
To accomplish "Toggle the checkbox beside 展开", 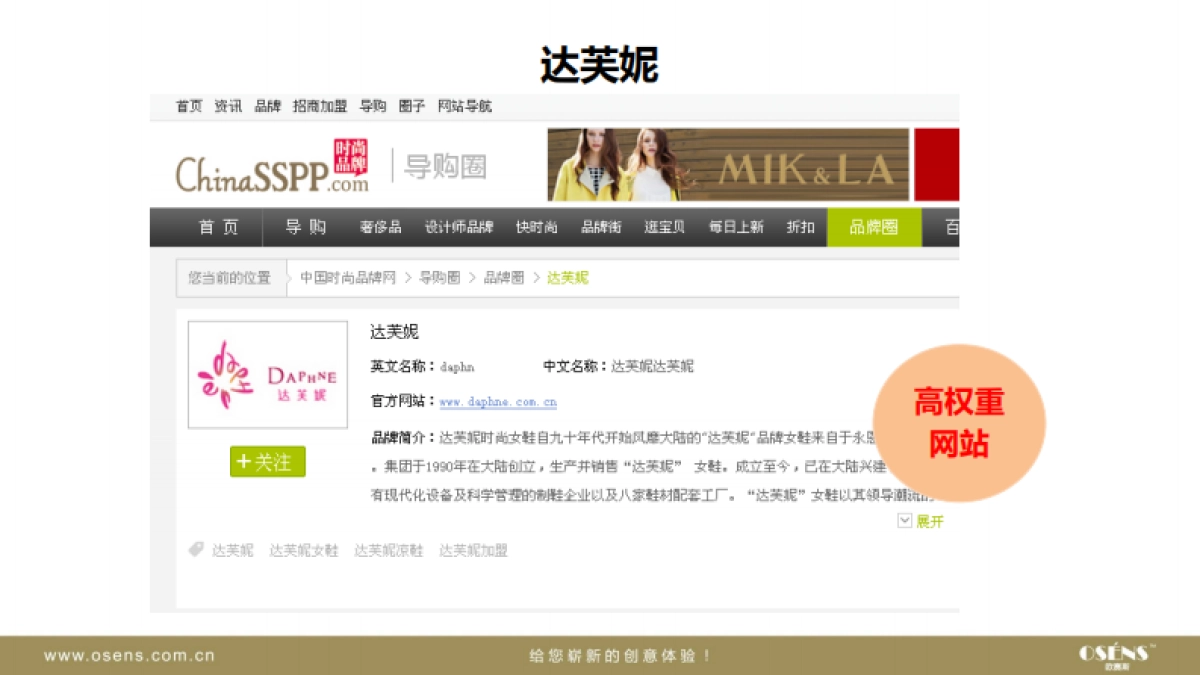I will point(904,521).
